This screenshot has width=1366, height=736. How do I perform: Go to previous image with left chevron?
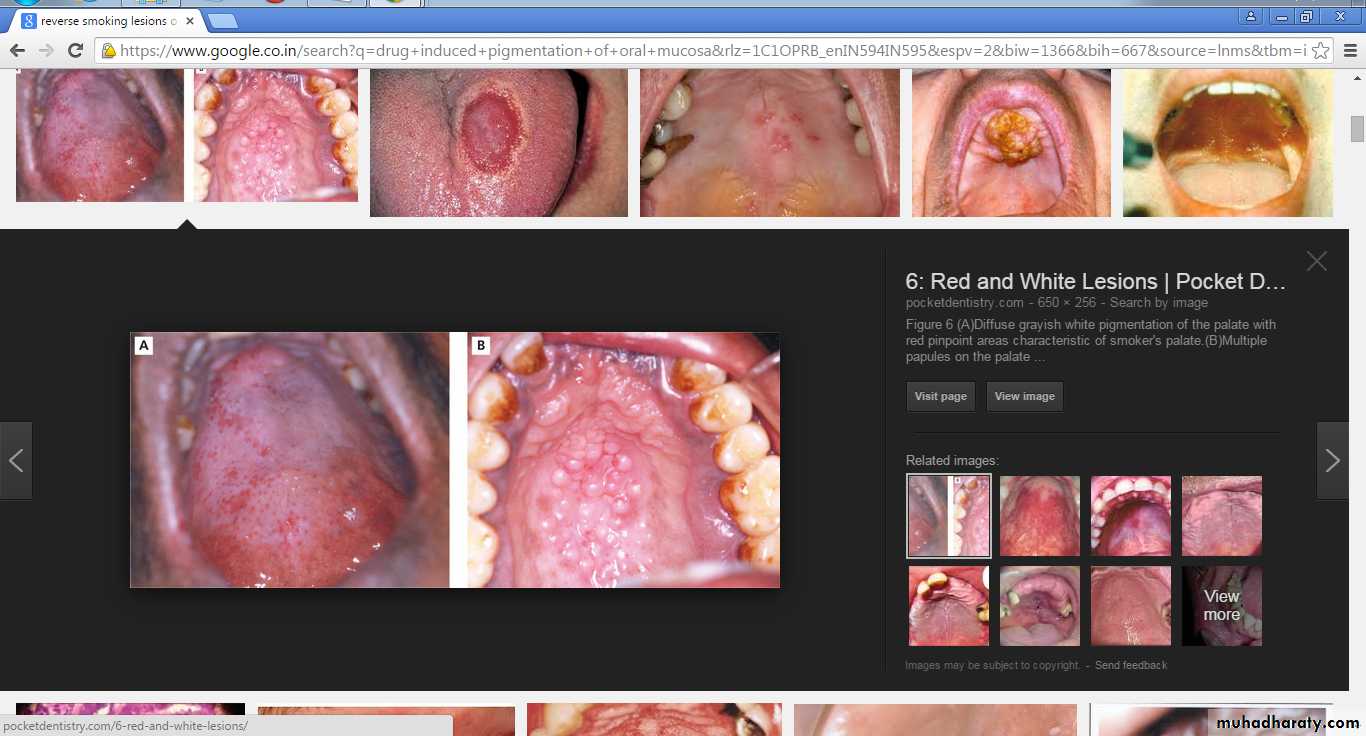(16, 460)
